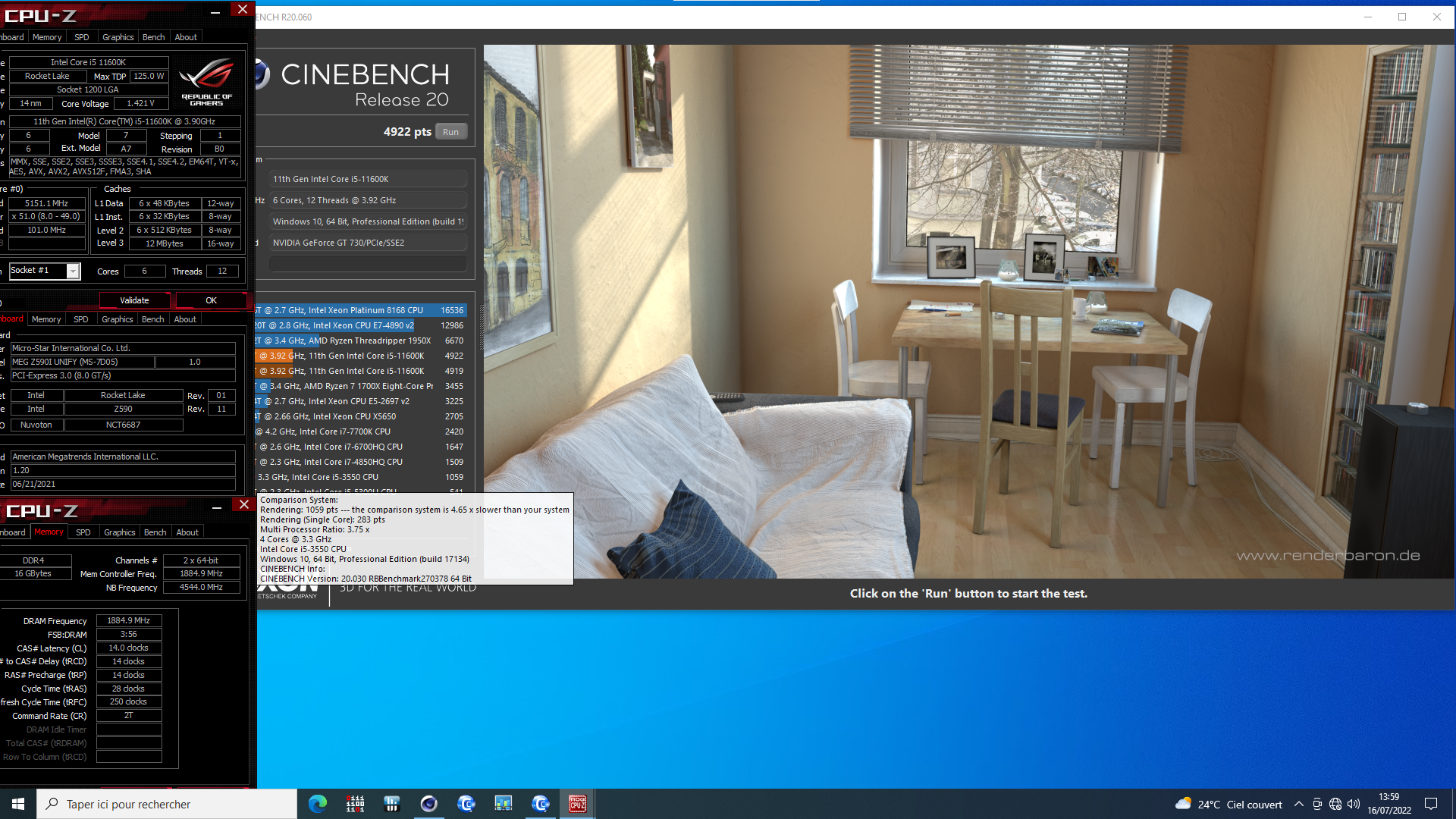Show hidden system tray icons
The height and width of the screenshot is (819, 1456).
pyautogui.click(x=1299, y=805)
